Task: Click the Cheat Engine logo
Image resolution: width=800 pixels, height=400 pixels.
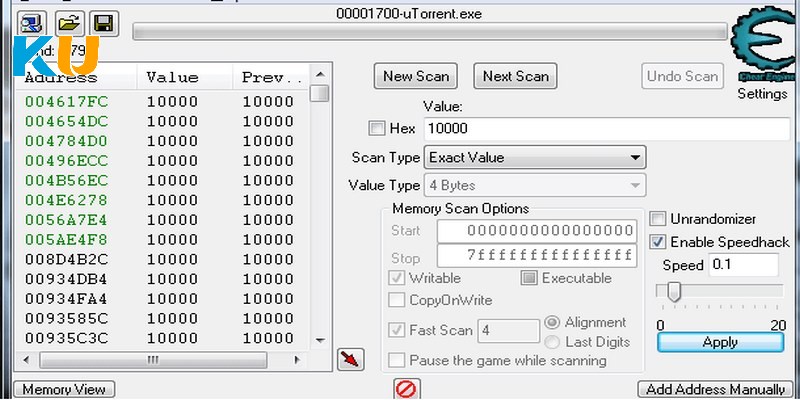Action: coord(764,43)
